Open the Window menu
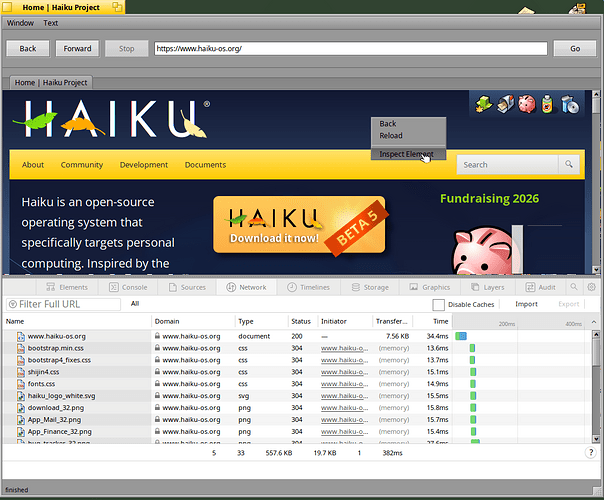 [20, 23]
